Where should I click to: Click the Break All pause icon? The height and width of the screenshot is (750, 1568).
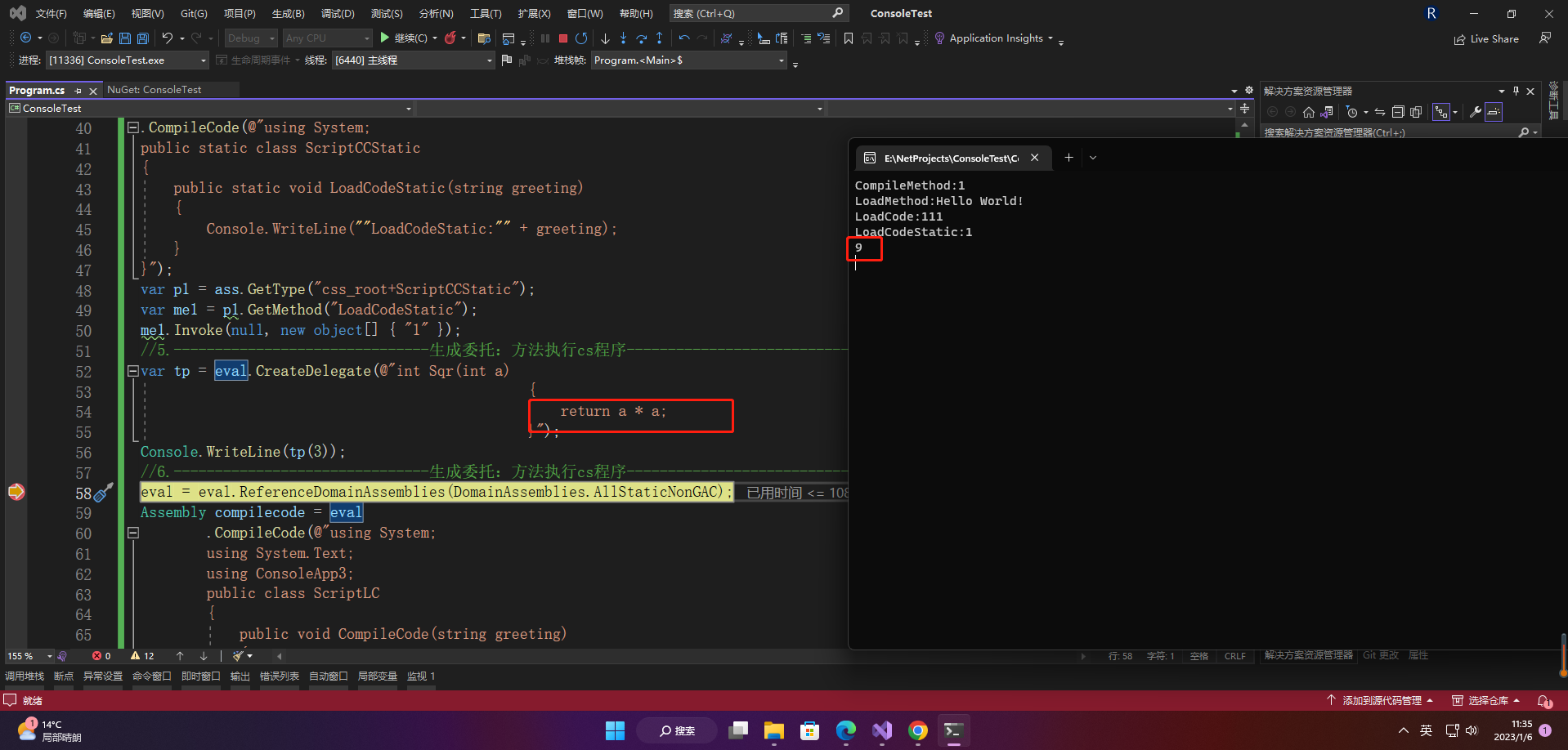click(545, 38)
